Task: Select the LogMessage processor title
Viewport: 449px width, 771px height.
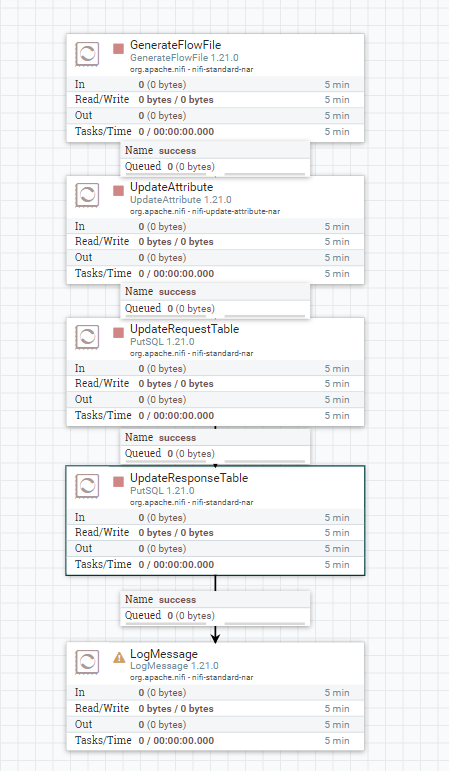Action: (164, 654)
